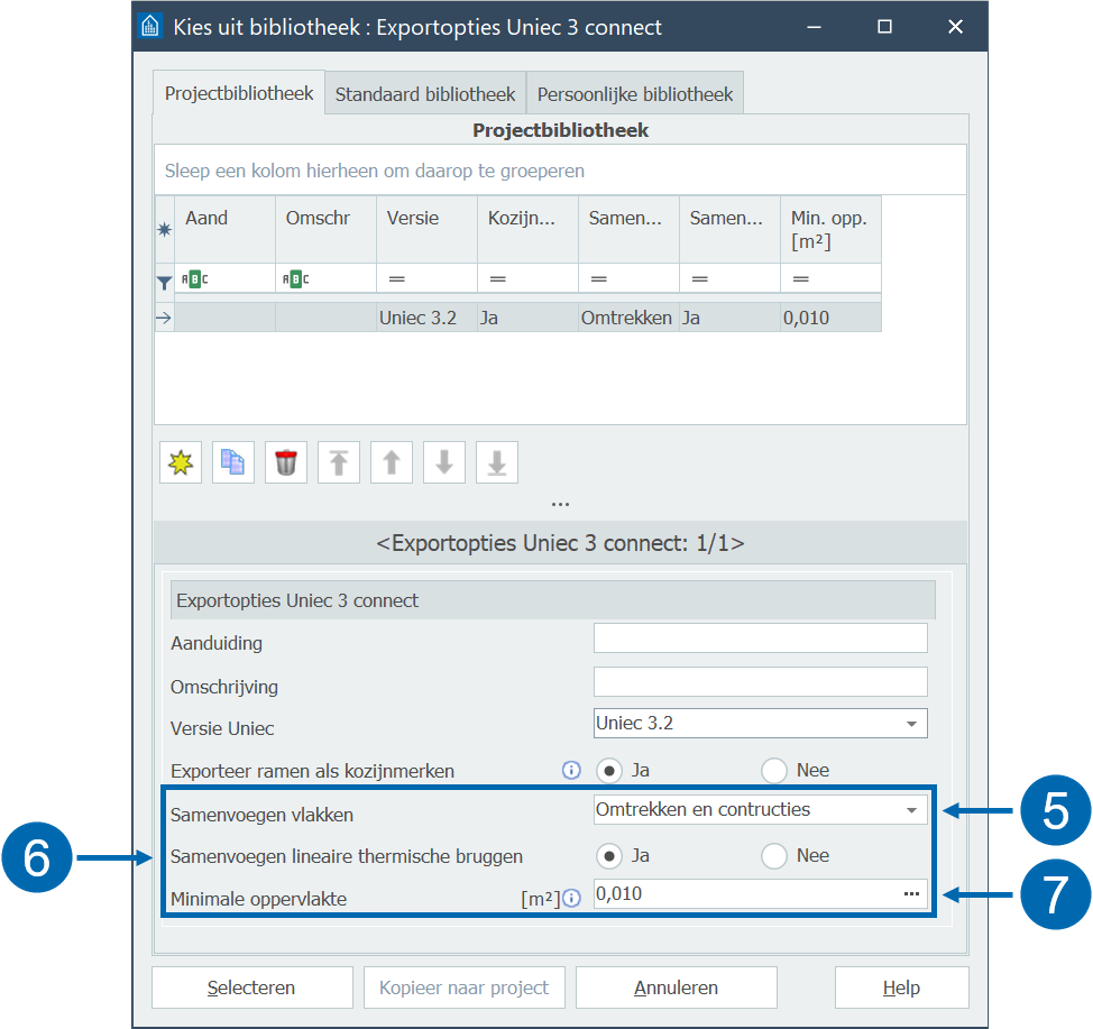The height and width of the screenshot is (1029, 1093).
Task: Click the Annuleren button
Action: pyautogui.click(x=676, y=988)
